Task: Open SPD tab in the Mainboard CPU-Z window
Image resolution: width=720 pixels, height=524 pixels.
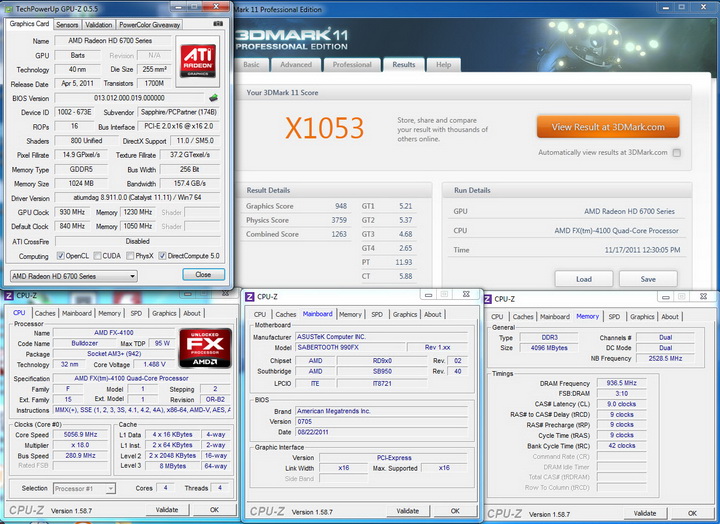Action: [377, 315]
